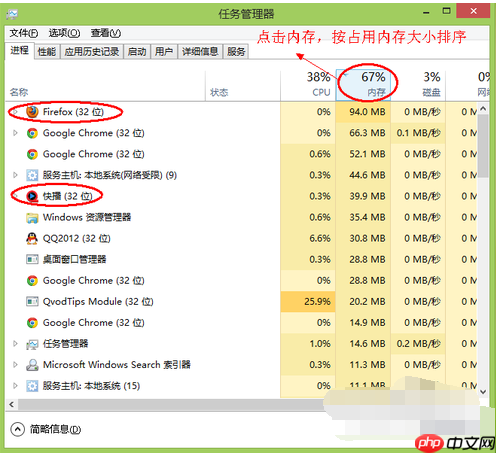Switch to the 详细信息 tab
Screen dimensions: 496x453
200,52
